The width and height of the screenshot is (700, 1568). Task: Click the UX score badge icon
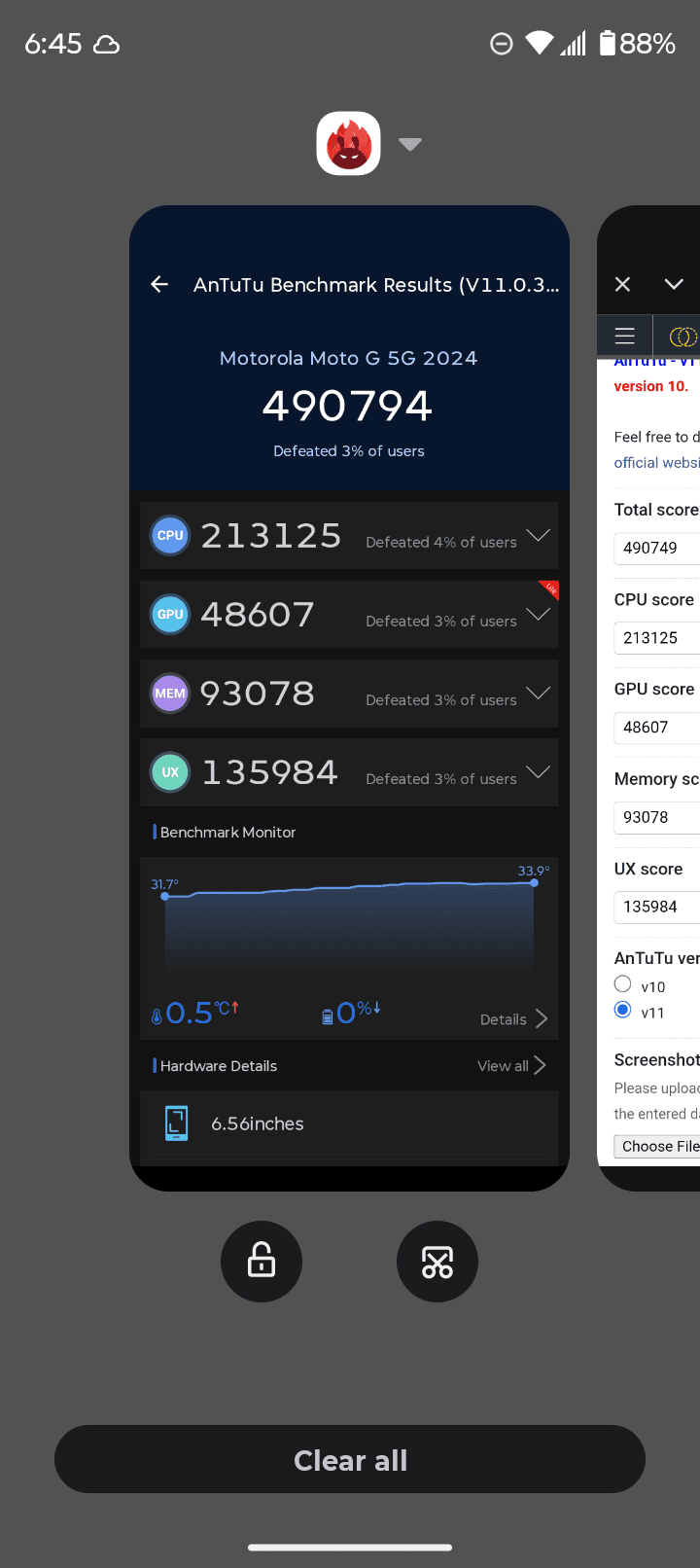[170, 771]
